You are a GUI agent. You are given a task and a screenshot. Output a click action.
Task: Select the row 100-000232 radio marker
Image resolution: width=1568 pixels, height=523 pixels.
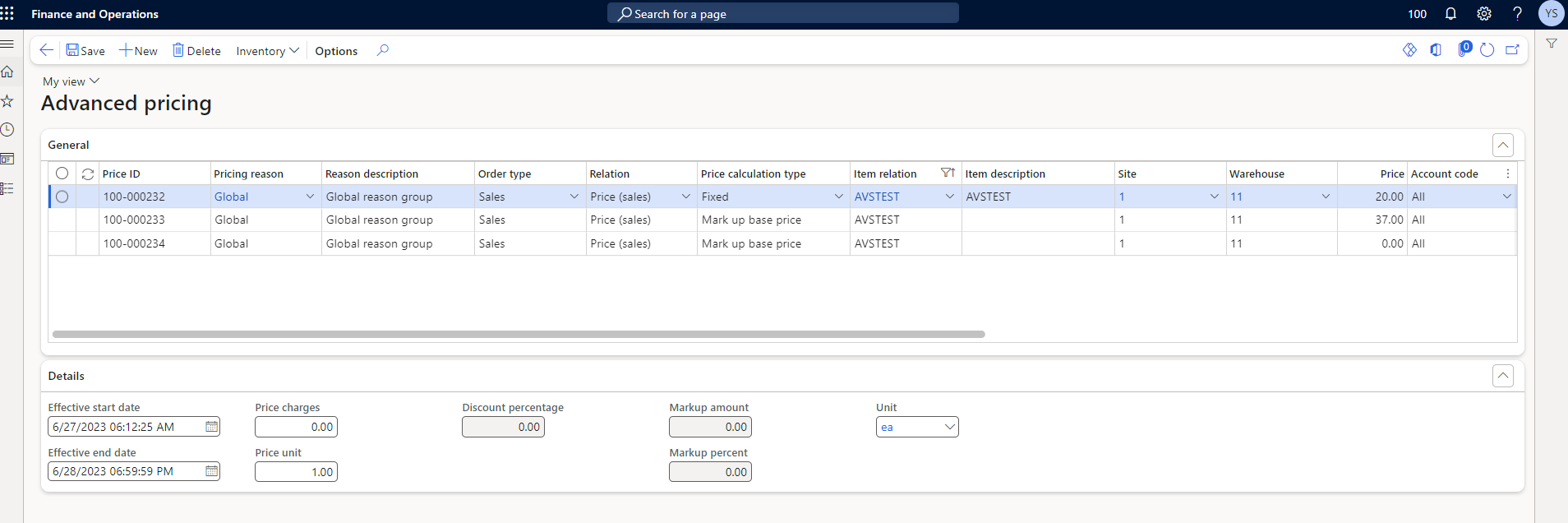coord(62,197)
